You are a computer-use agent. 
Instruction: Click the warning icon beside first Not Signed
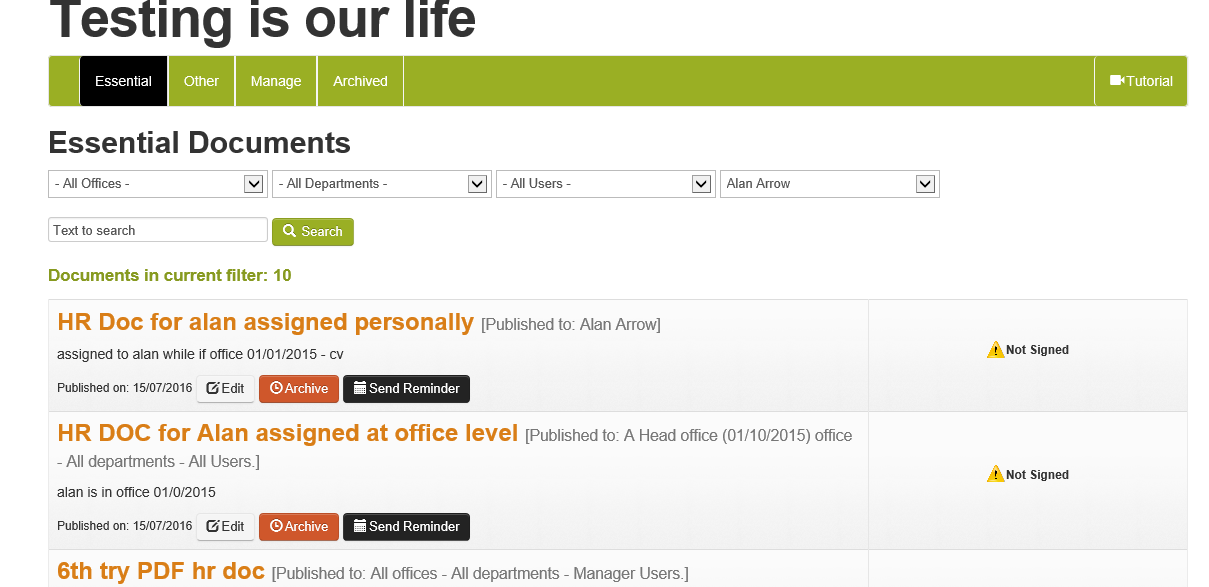point(995,350)
